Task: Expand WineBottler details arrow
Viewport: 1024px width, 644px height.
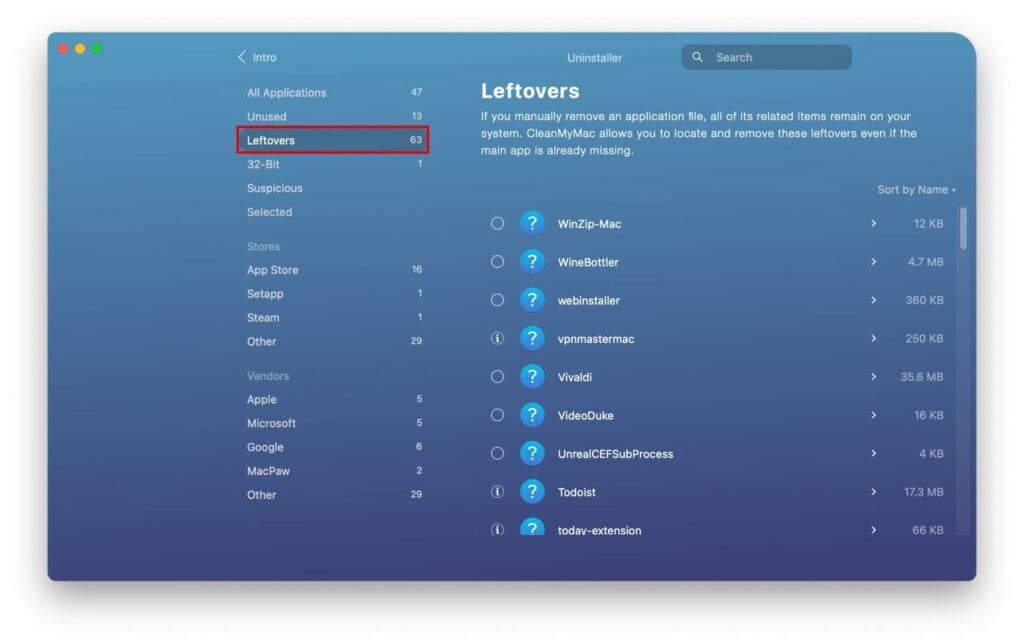Action: [873, 262]
